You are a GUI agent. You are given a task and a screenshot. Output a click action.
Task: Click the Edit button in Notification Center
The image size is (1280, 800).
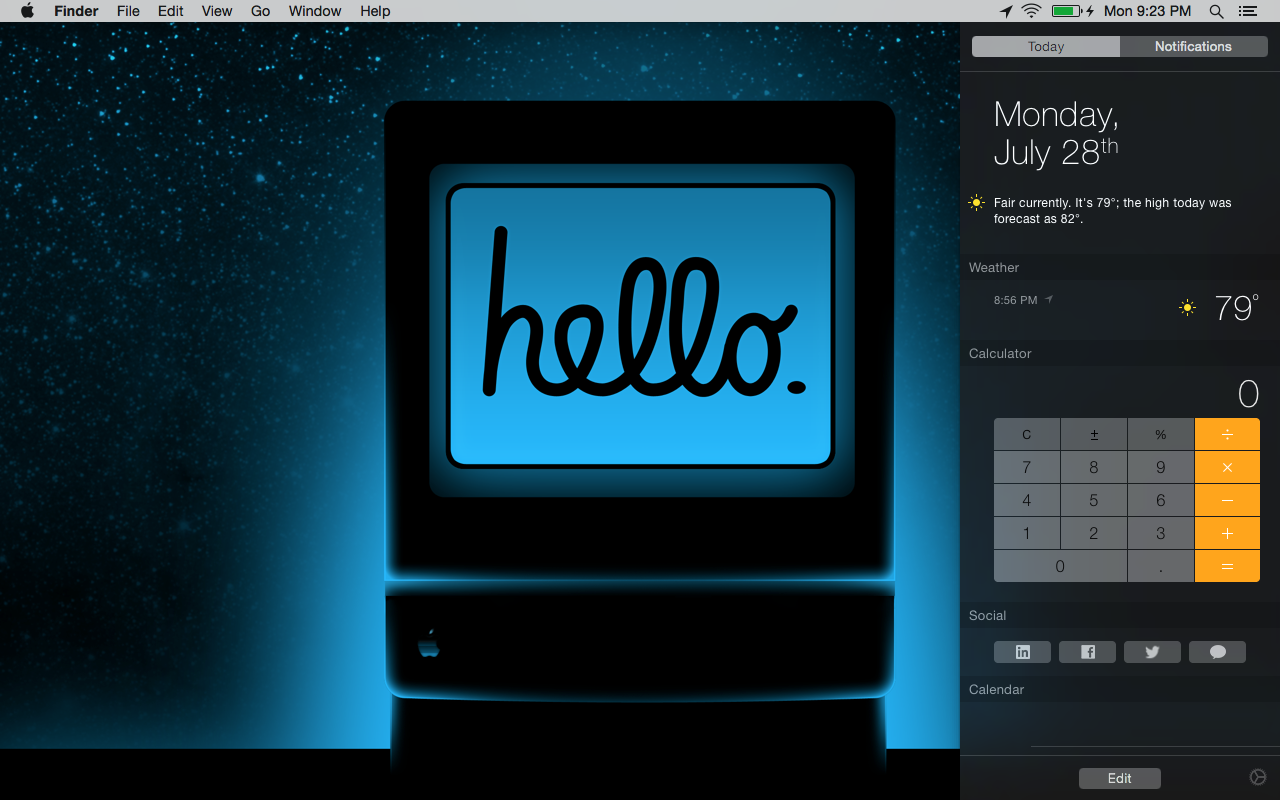pos(1120,778)
